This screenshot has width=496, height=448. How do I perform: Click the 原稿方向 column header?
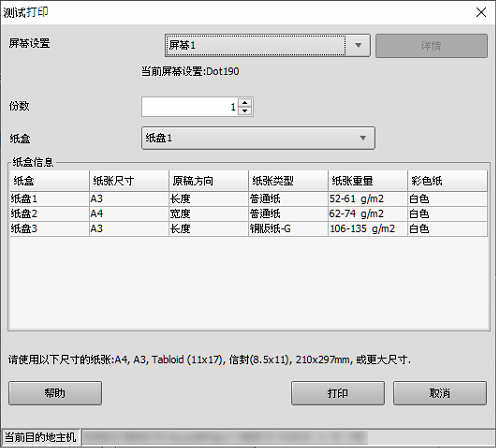(x=209, y=181)
